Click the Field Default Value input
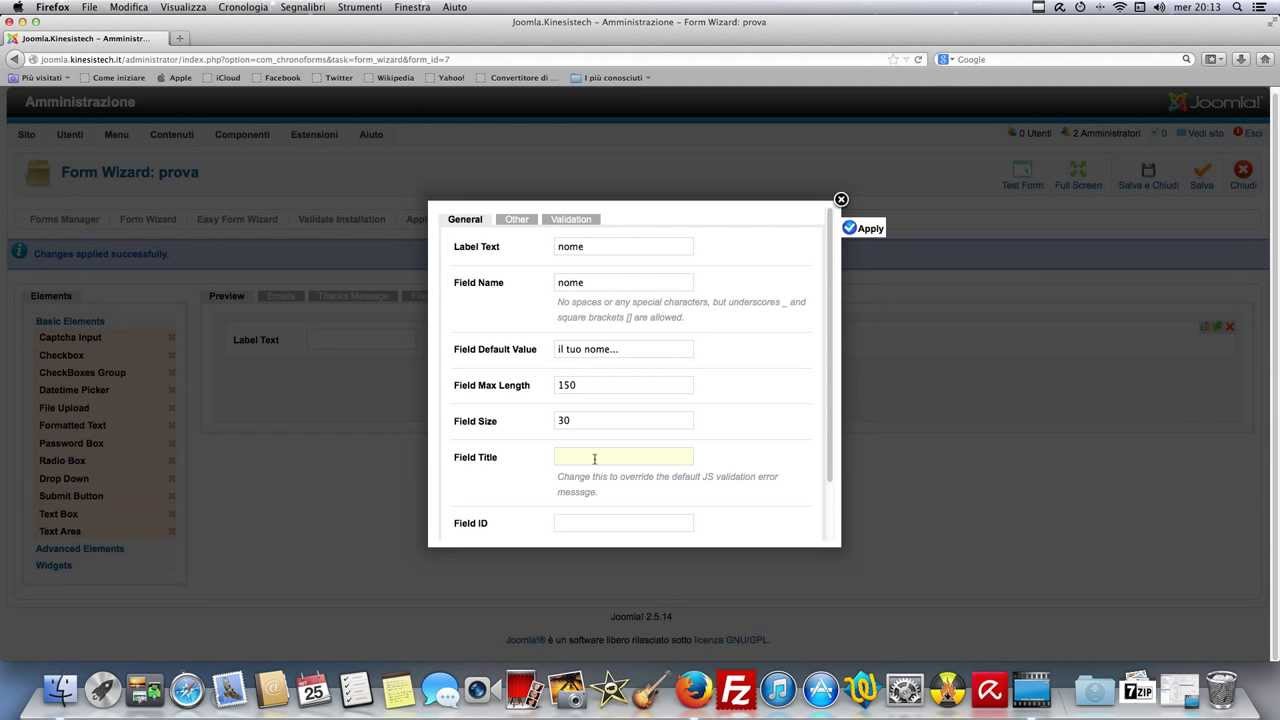 [x=623, y=349]
